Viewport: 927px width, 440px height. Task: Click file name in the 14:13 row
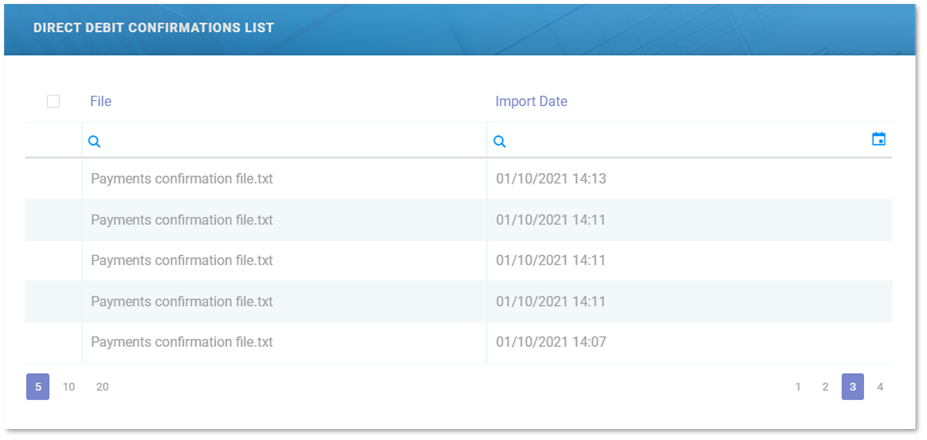pos(181,179)
